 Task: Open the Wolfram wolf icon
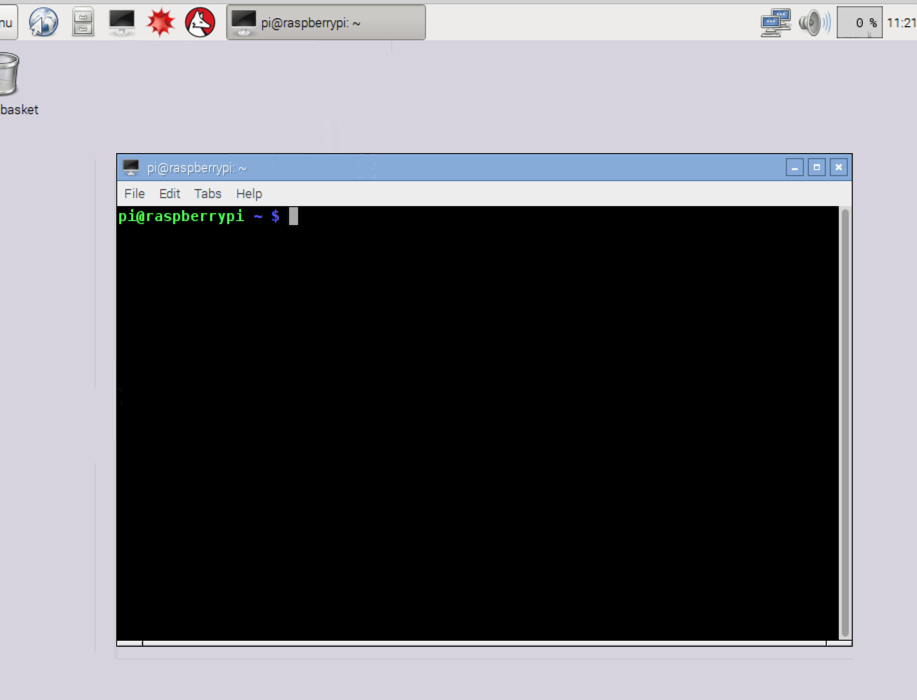click(x=200, y=22)
